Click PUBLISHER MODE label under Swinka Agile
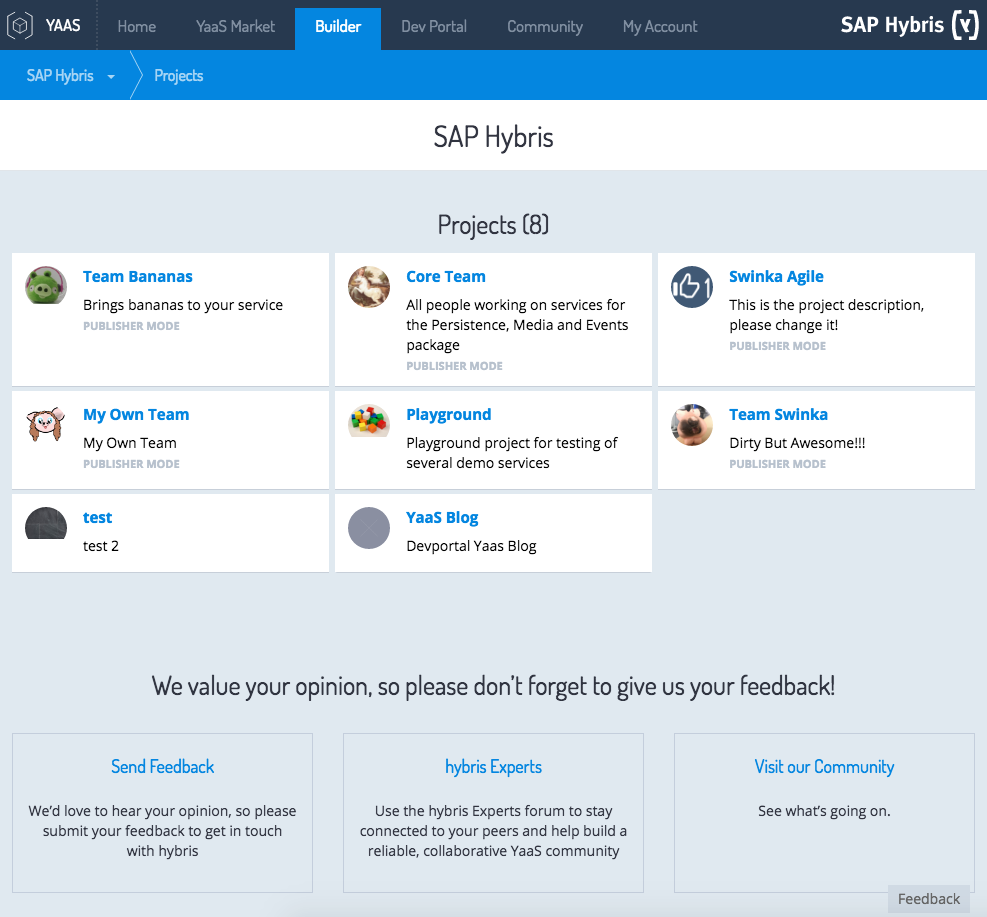 point(777,346)
